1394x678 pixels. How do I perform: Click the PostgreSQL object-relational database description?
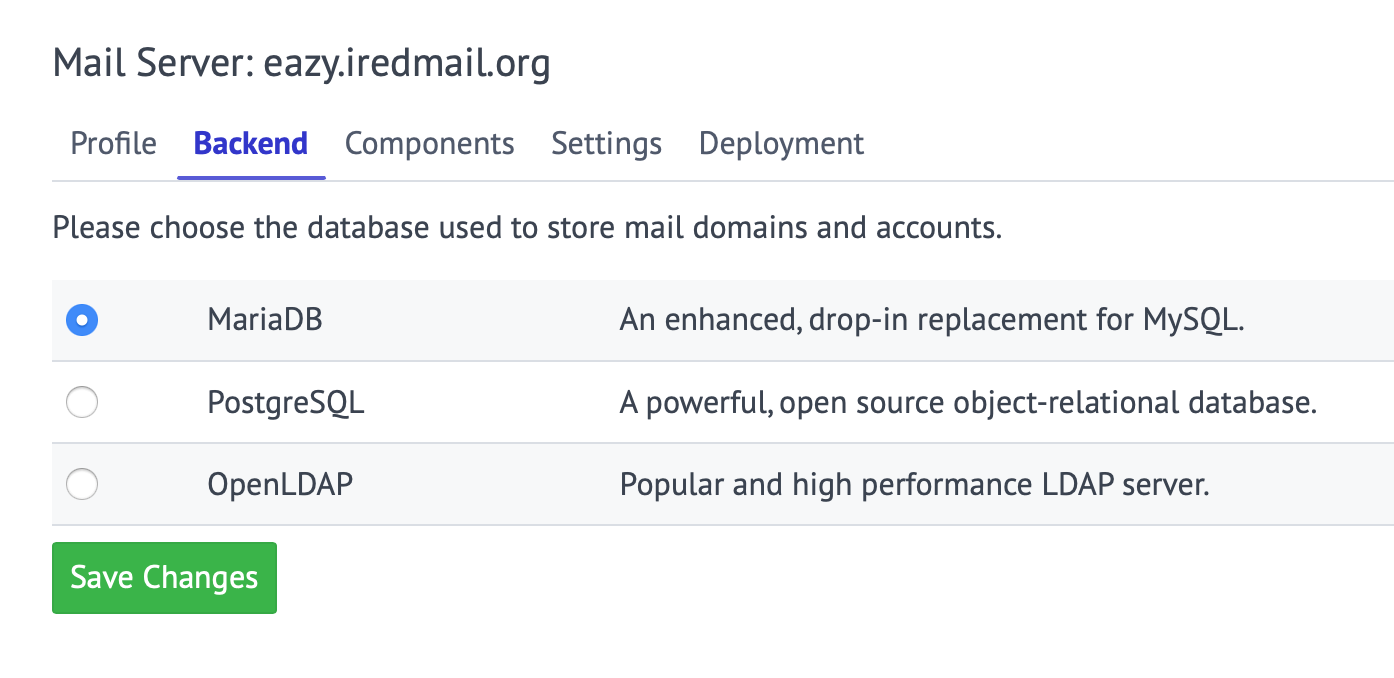click(x=968, y=403)
